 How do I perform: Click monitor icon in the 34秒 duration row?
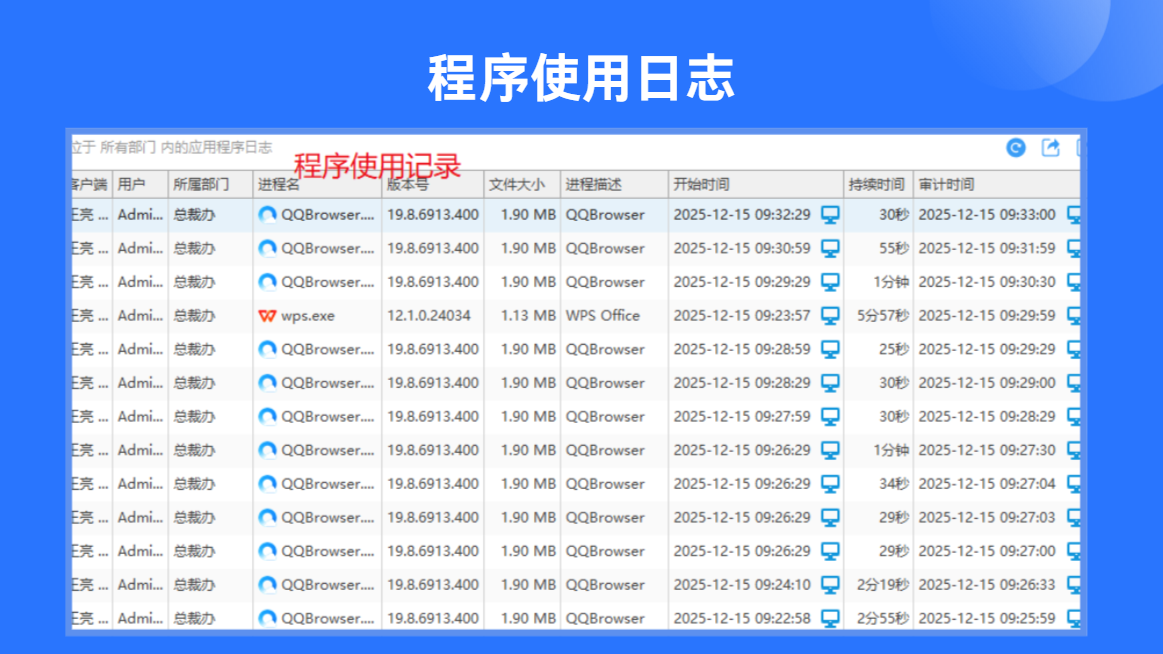coord(830,484)
